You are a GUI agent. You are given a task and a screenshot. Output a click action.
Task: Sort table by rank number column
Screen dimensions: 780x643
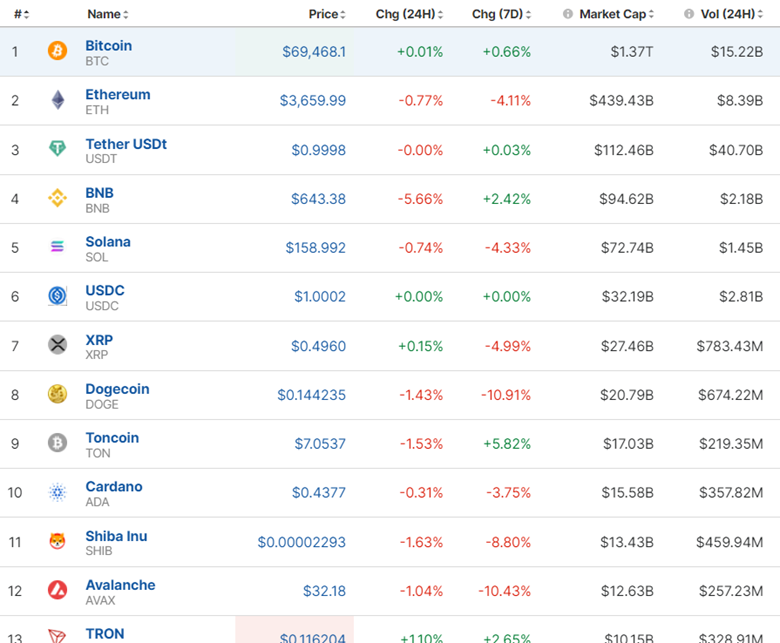[x=21, y=14]
